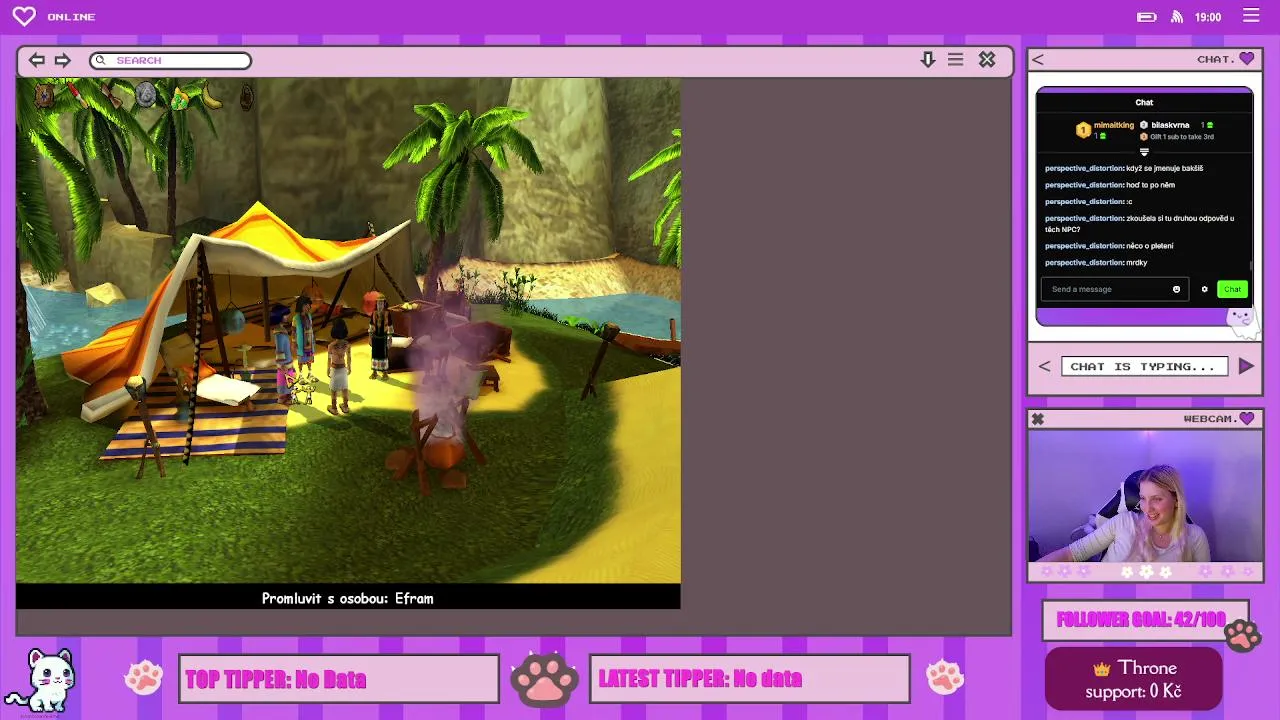Click the webcam video feed
The height and width of the screenshot is (720, 1280).
point(1145,496)
